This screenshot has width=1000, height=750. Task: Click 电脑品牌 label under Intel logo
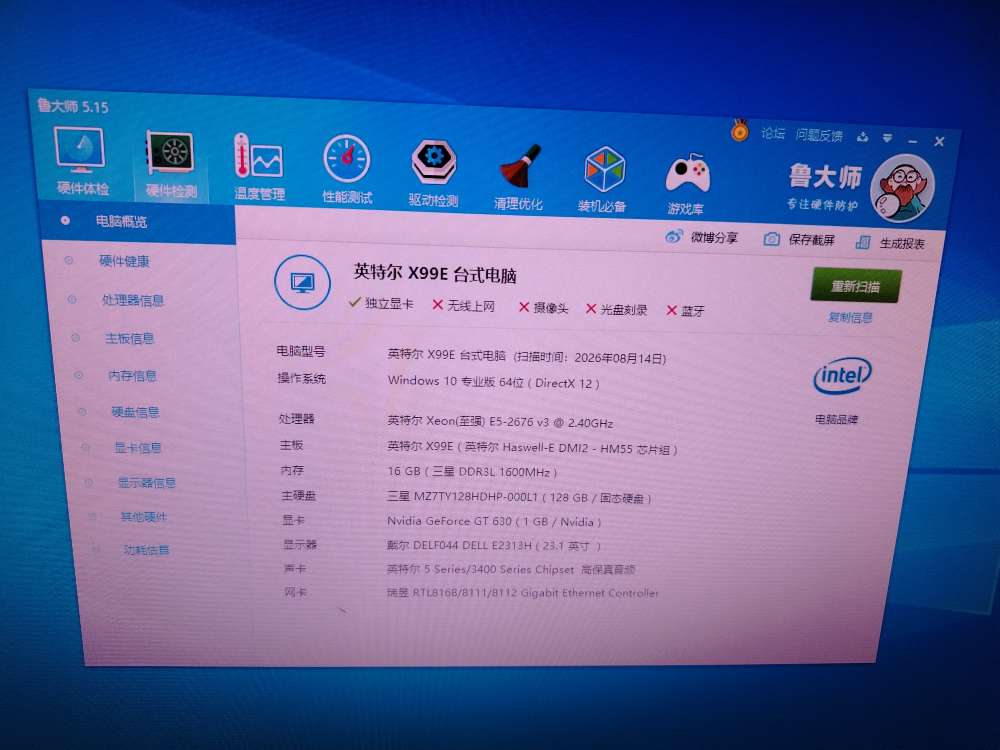coord(836,419)
